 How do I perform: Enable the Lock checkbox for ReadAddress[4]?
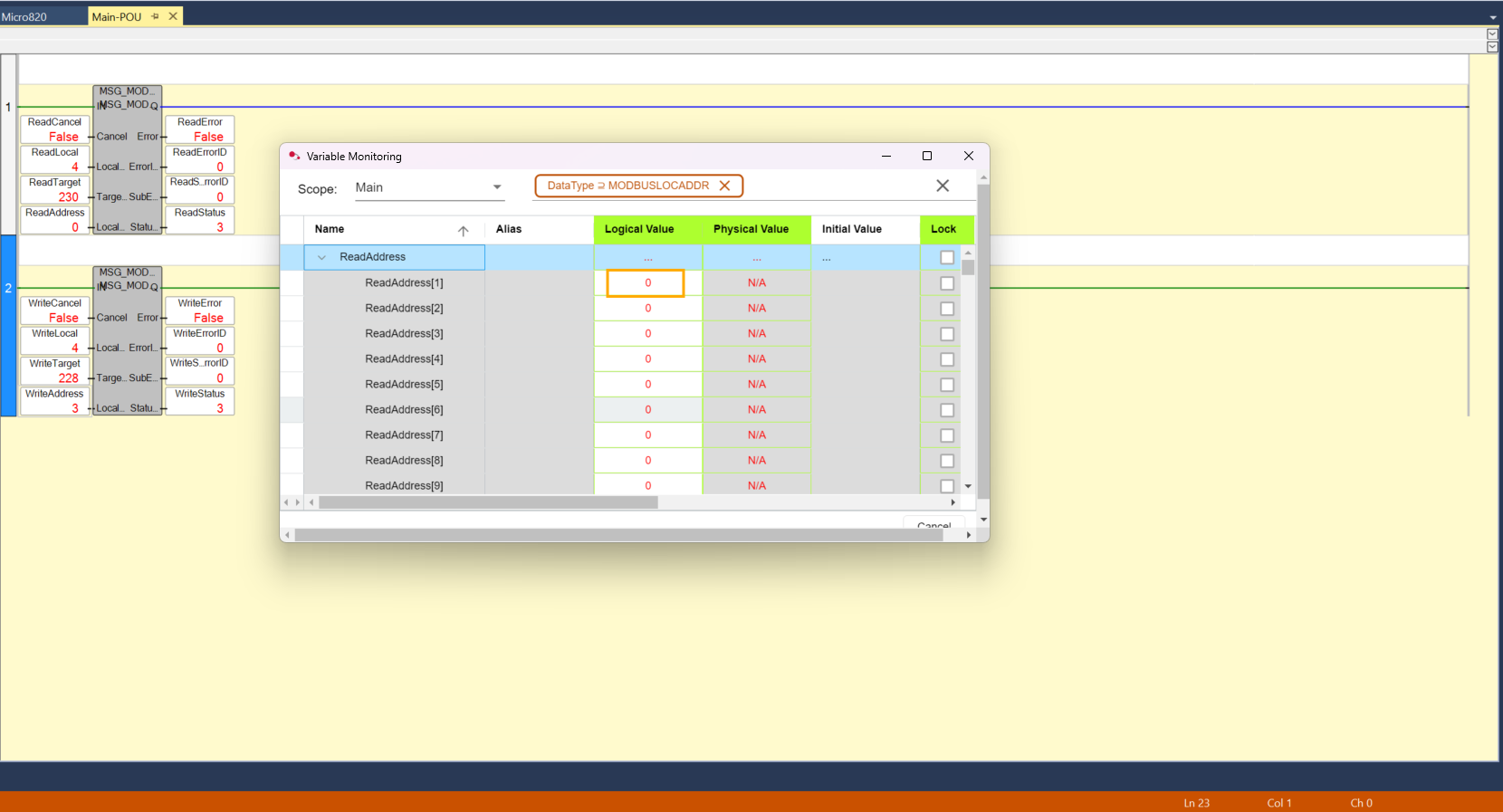coord(946,359)
